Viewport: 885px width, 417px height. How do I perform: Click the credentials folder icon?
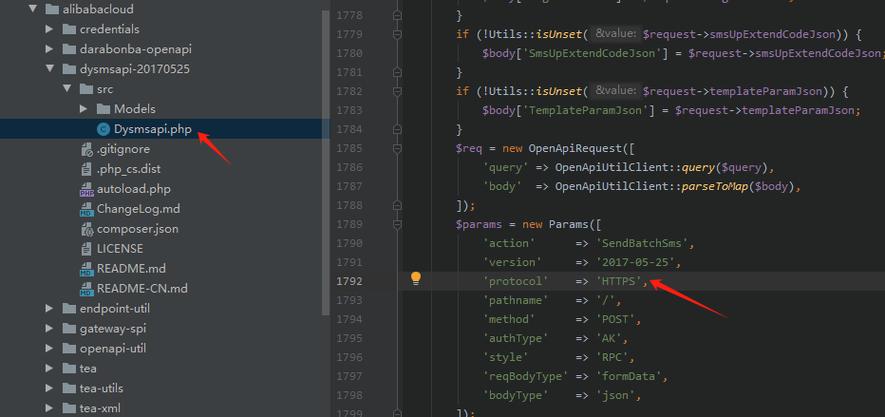click(x=69, y=29)
